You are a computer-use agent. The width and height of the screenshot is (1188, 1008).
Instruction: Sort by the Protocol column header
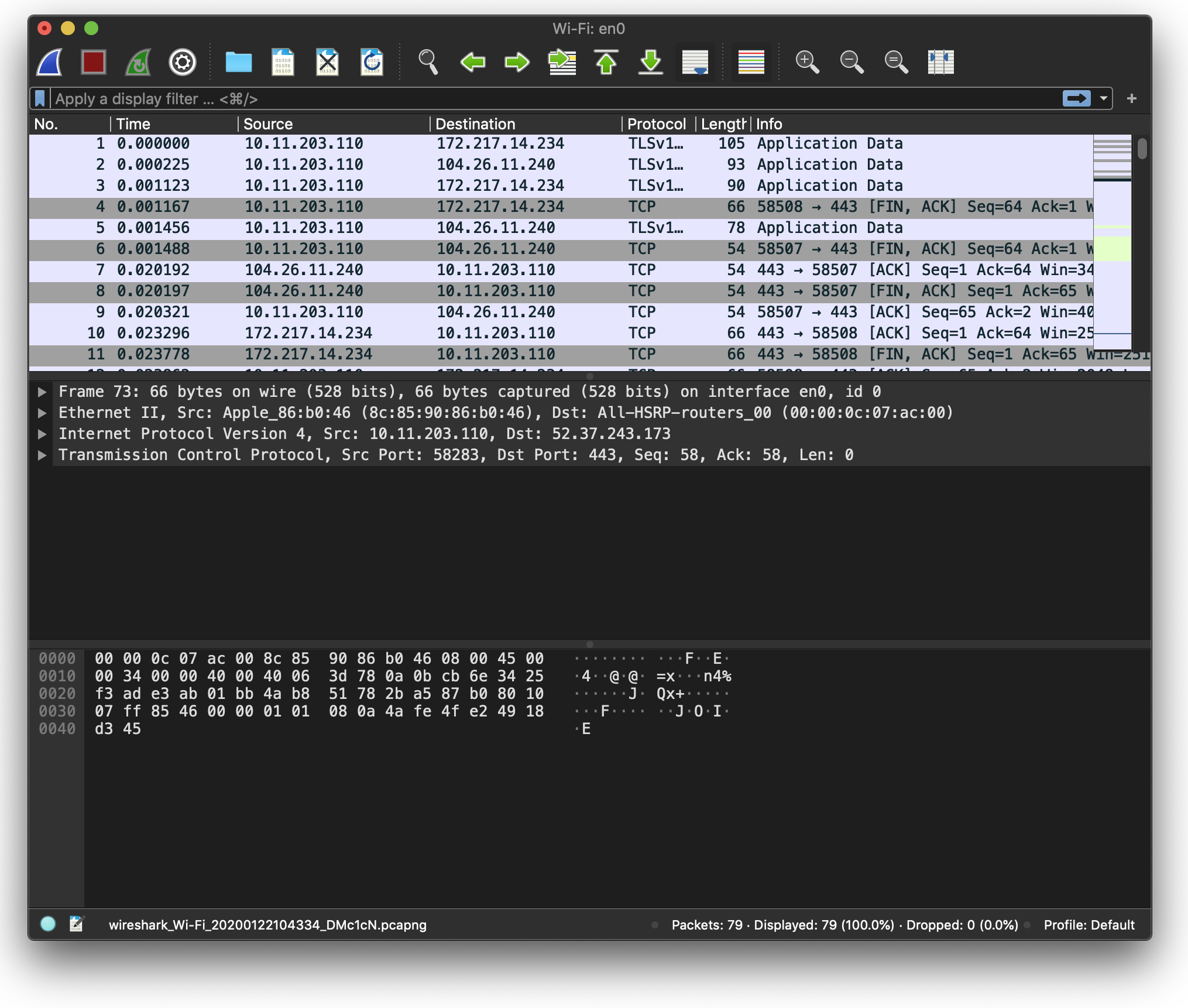[x=659, y=124]
